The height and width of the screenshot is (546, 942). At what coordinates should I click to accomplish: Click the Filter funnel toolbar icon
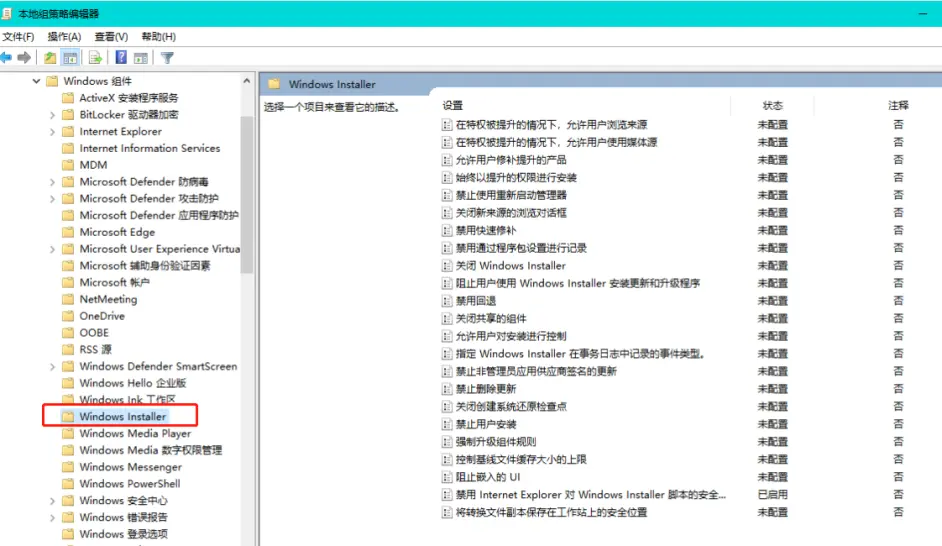pyautogui.click(x=167, y=58)
